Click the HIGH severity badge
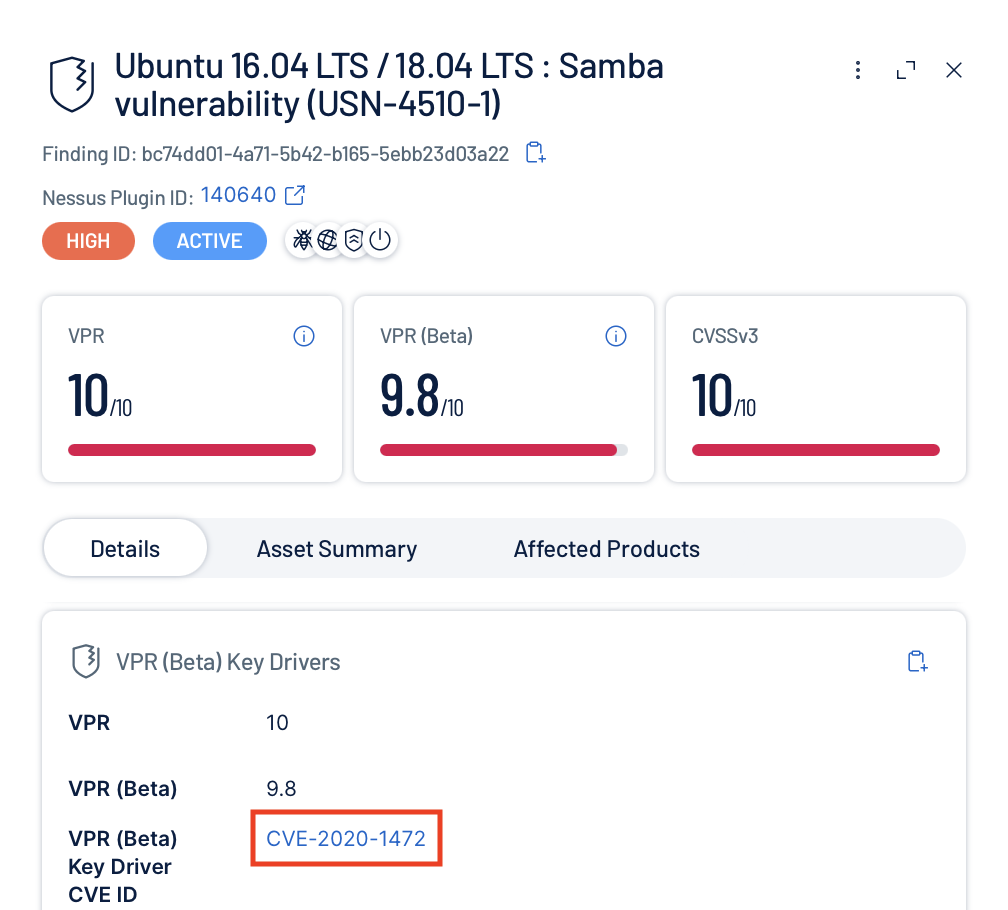 88,241
